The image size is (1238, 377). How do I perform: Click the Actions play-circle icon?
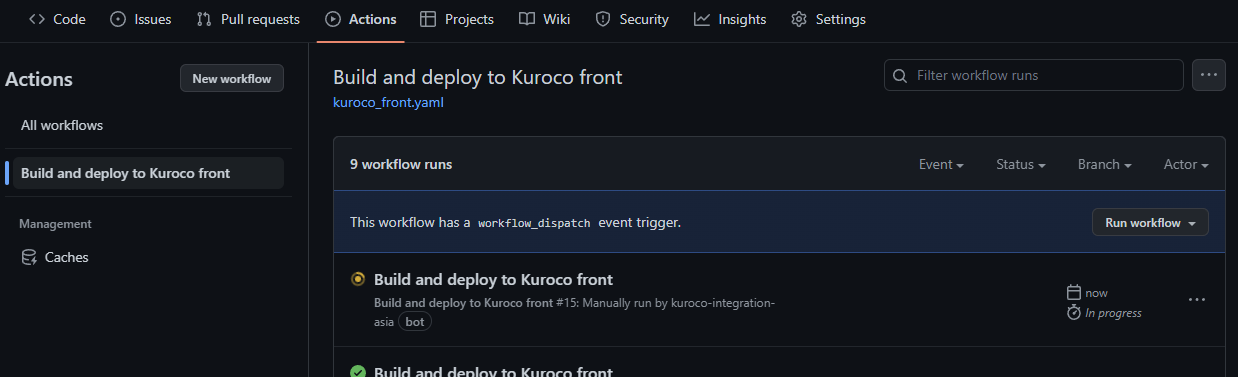tap(333, 19)
